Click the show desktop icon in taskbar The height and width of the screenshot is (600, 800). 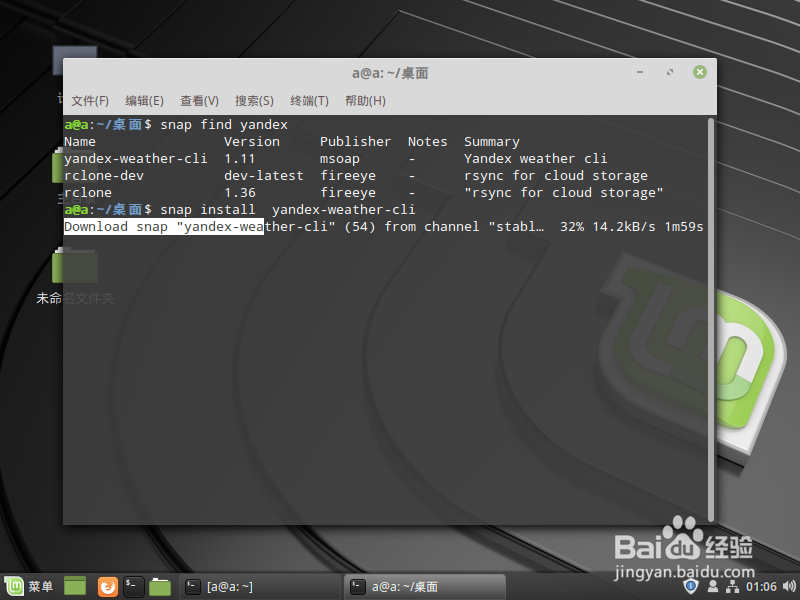click(75, 586)
